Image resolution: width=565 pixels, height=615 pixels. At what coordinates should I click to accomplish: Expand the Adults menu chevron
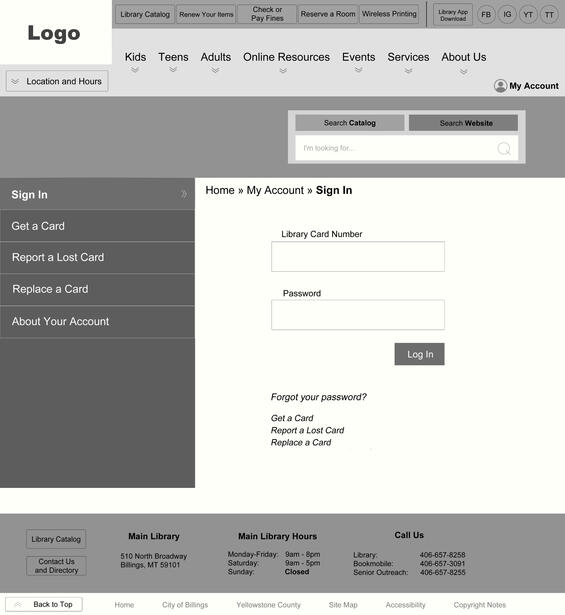click(x=215, y=71)
